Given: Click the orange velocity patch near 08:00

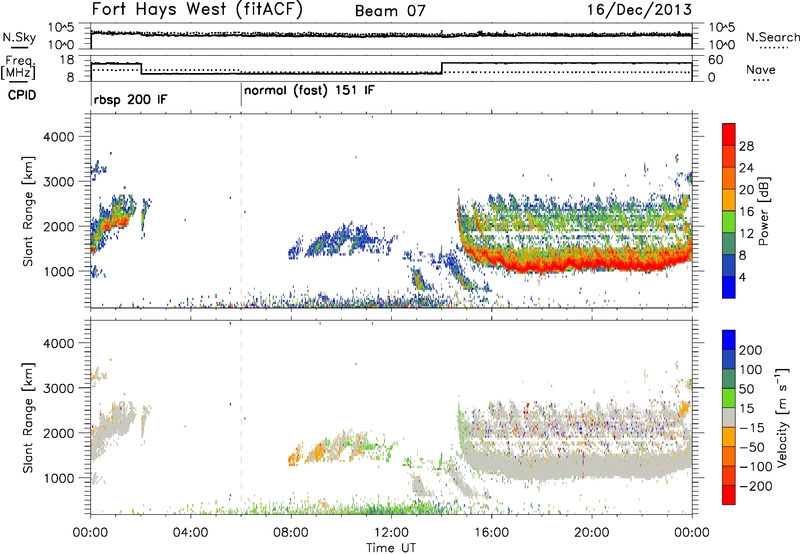Looking at the screenshot, I should pyautogui.click(x=295, y=456).
